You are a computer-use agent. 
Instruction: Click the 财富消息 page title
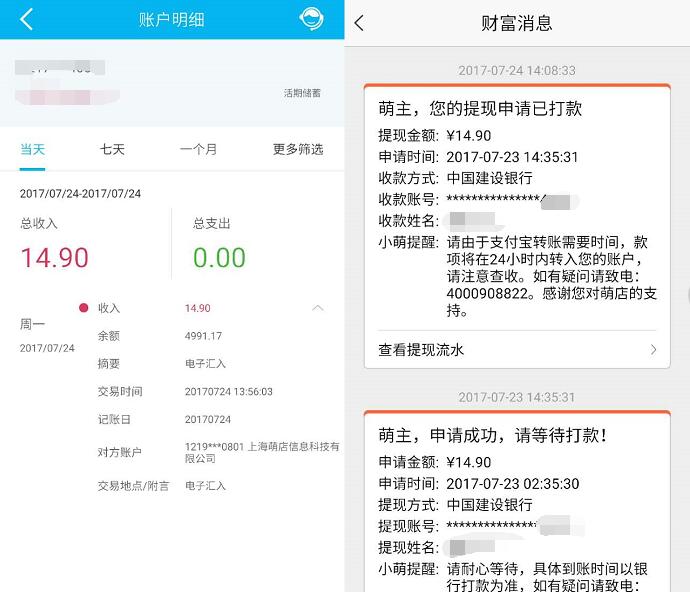pyautogui.click(x=517, y=23)
